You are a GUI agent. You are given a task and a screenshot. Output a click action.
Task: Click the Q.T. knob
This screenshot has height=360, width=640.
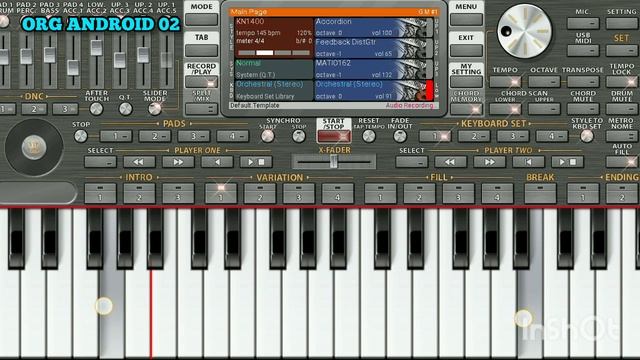125,109
